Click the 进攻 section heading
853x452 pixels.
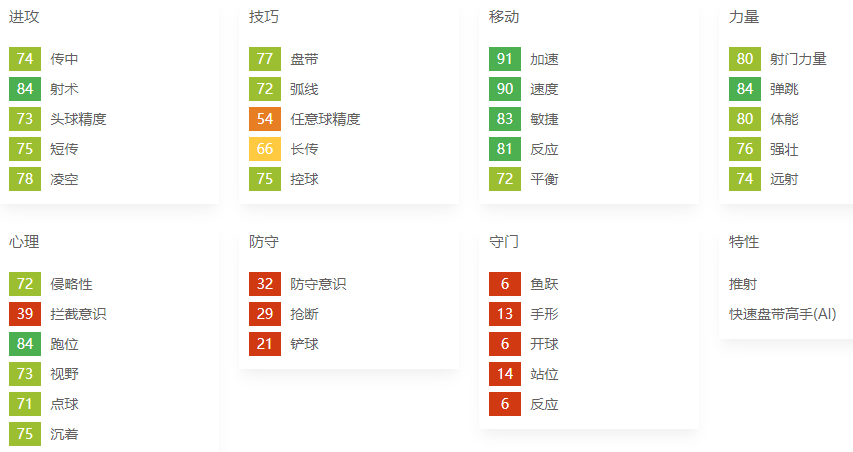coord(24,17)
